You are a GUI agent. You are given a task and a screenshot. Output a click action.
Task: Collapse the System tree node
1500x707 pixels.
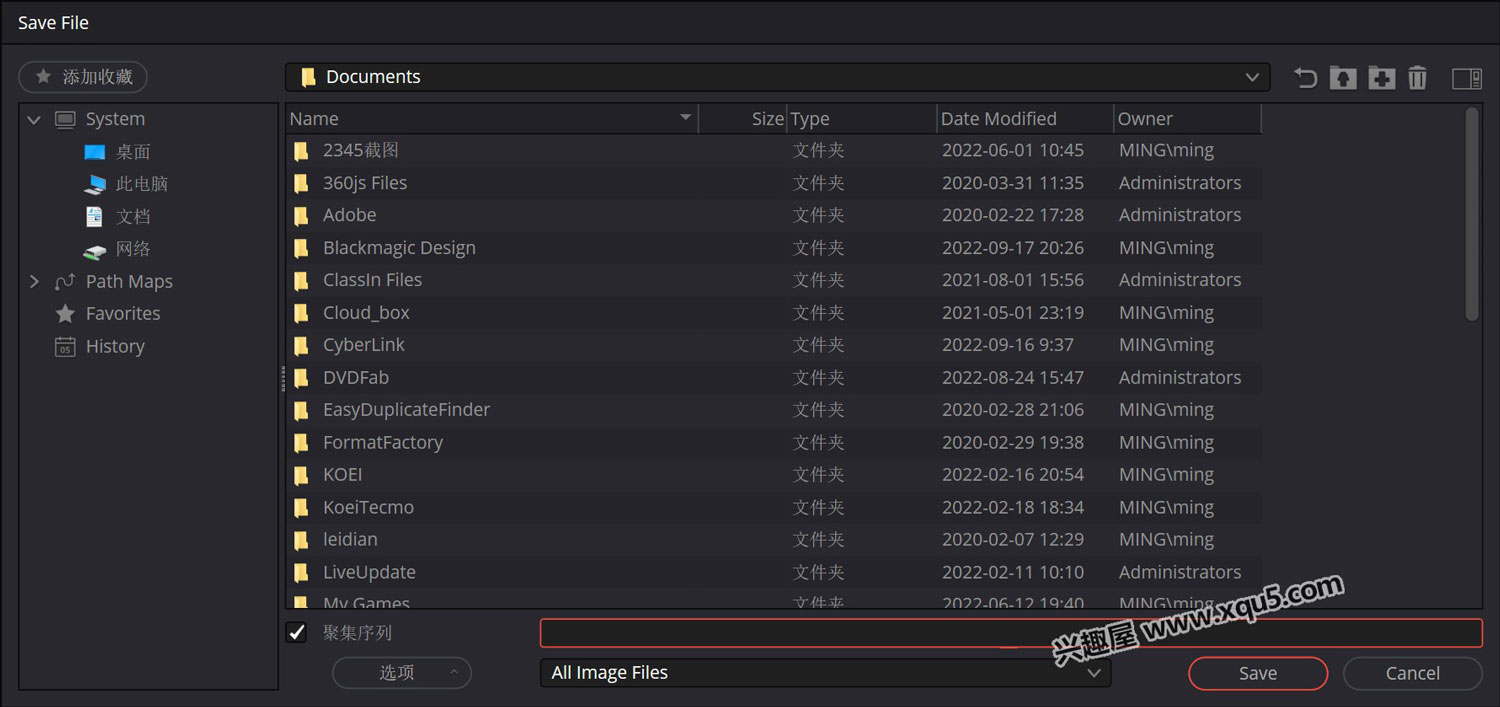[x=34, y=120]
